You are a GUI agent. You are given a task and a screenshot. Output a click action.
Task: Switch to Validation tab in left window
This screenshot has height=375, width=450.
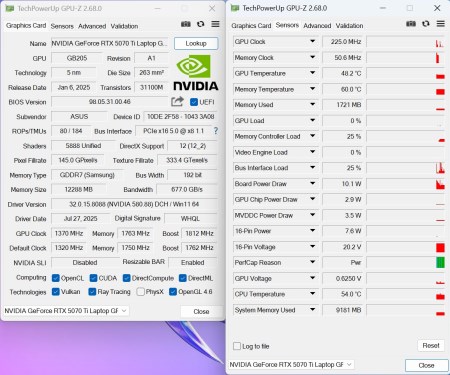[x=124, y=26]
